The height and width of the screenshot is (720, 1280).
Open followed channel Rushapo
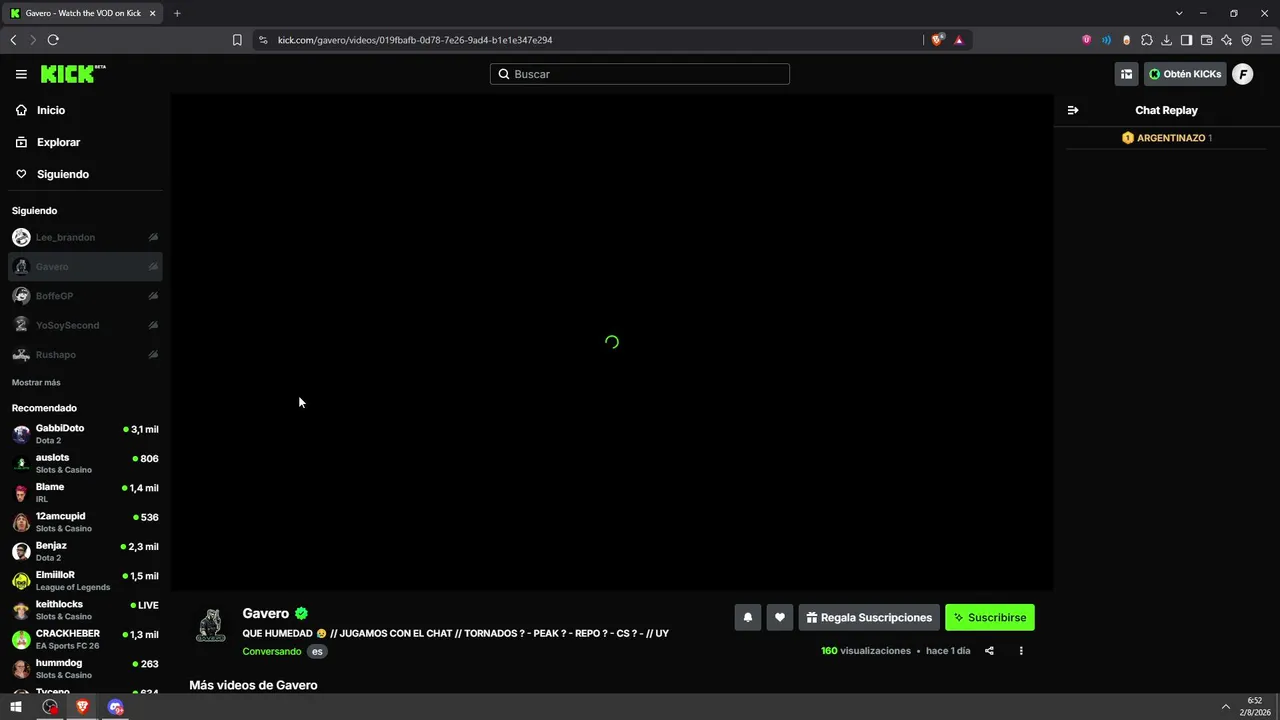pos(85,355)
